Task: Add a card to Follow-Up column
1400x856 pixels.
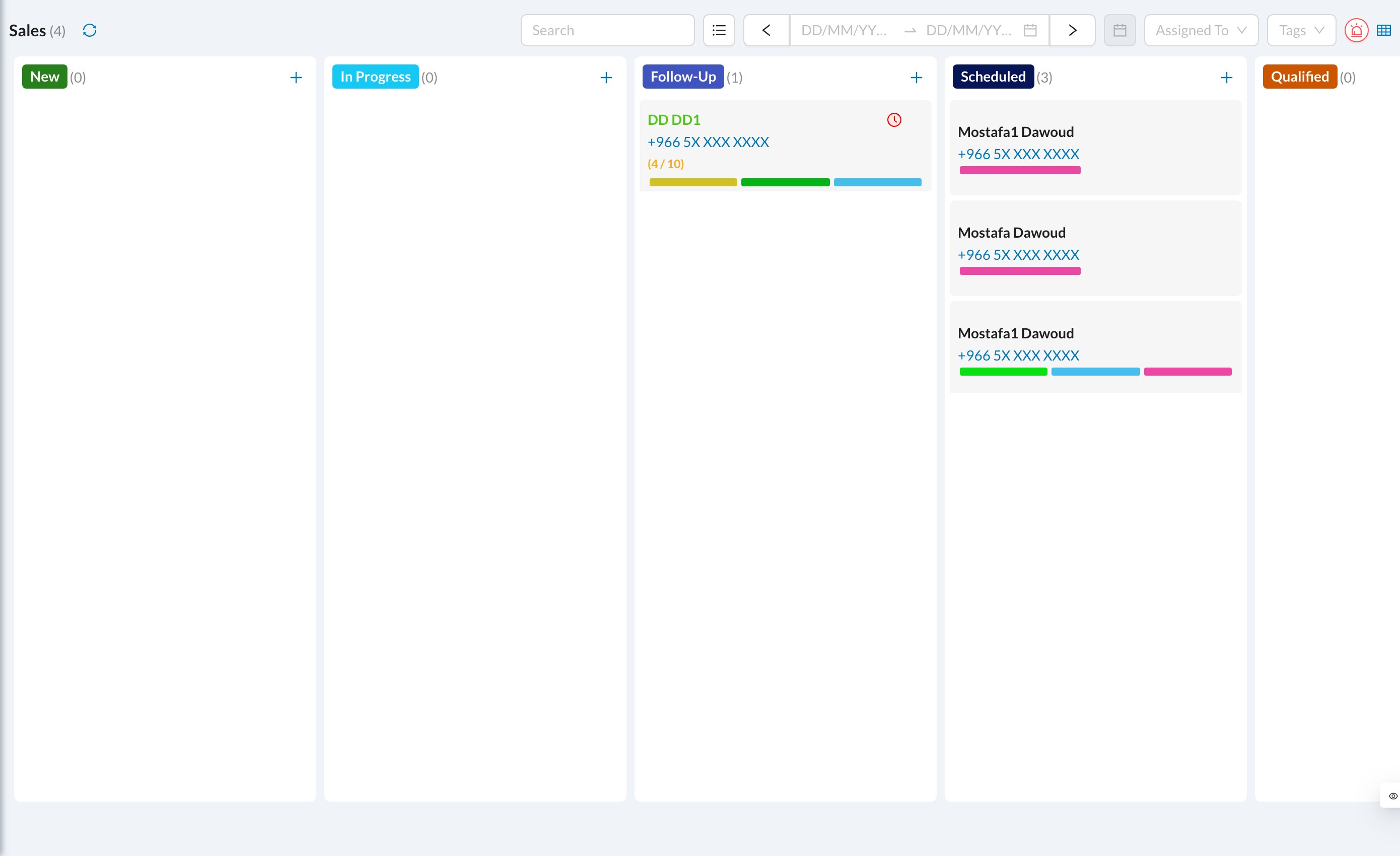Action: [917, 77]
